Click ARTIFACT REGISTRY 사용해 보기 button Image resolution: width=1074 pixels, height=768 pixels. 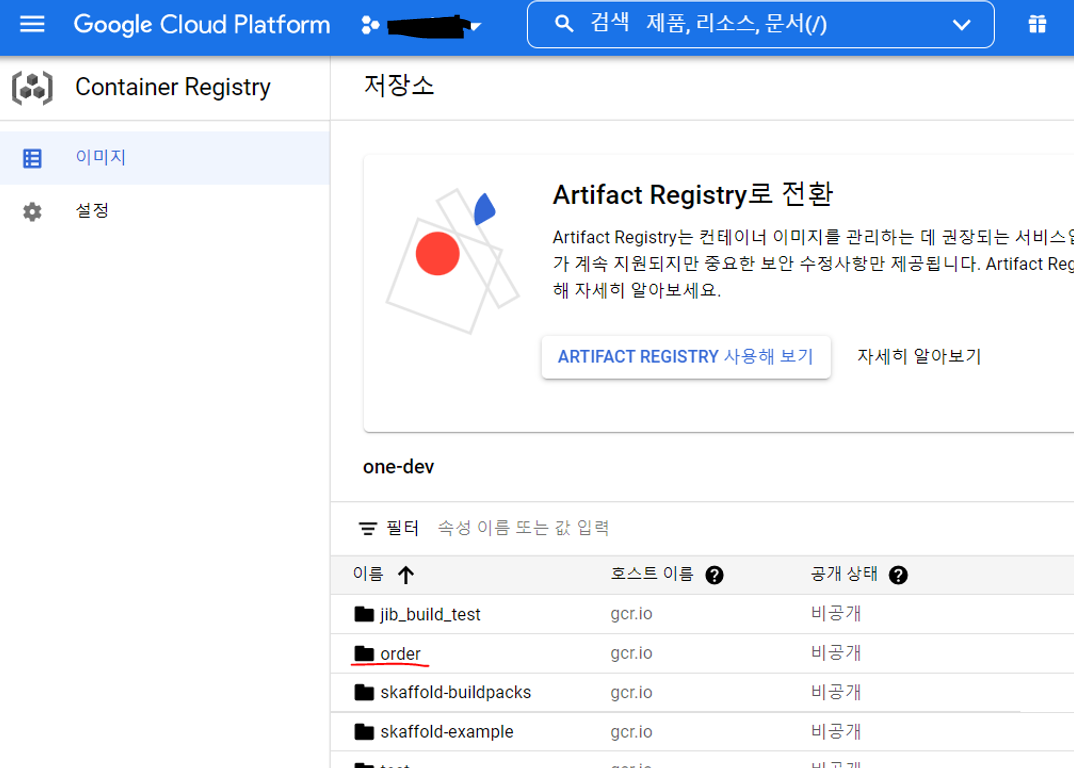[686, 357]
